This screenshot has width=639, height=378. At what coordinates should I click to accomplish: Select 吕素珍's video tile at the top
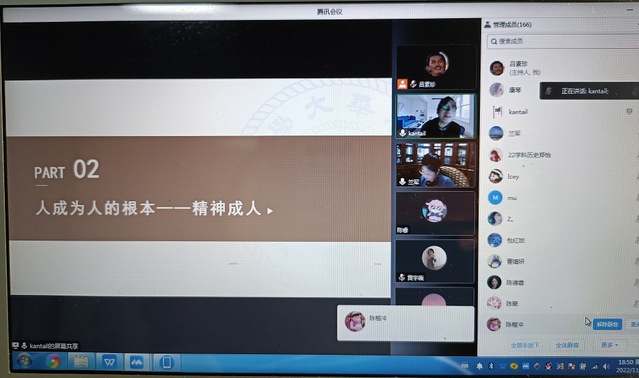coord(436,67)
